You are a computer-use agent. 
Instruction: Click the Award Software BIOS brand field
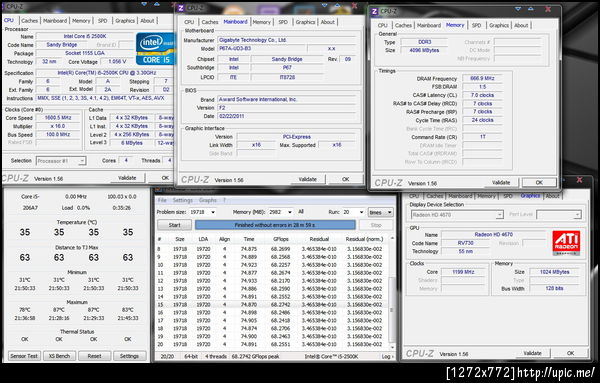(x=287, y=99)
